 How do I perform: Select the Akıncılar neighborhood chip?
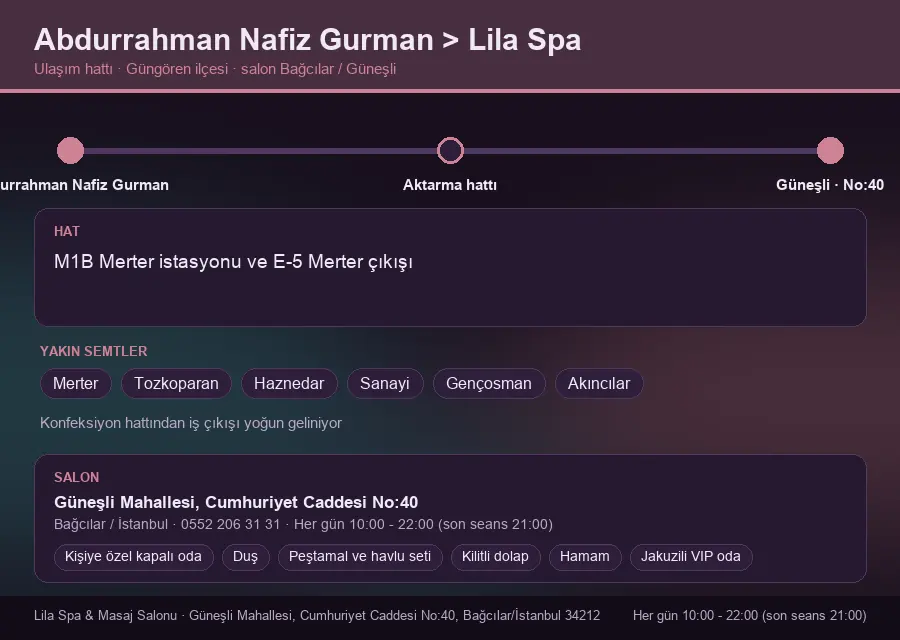[599, 383]
